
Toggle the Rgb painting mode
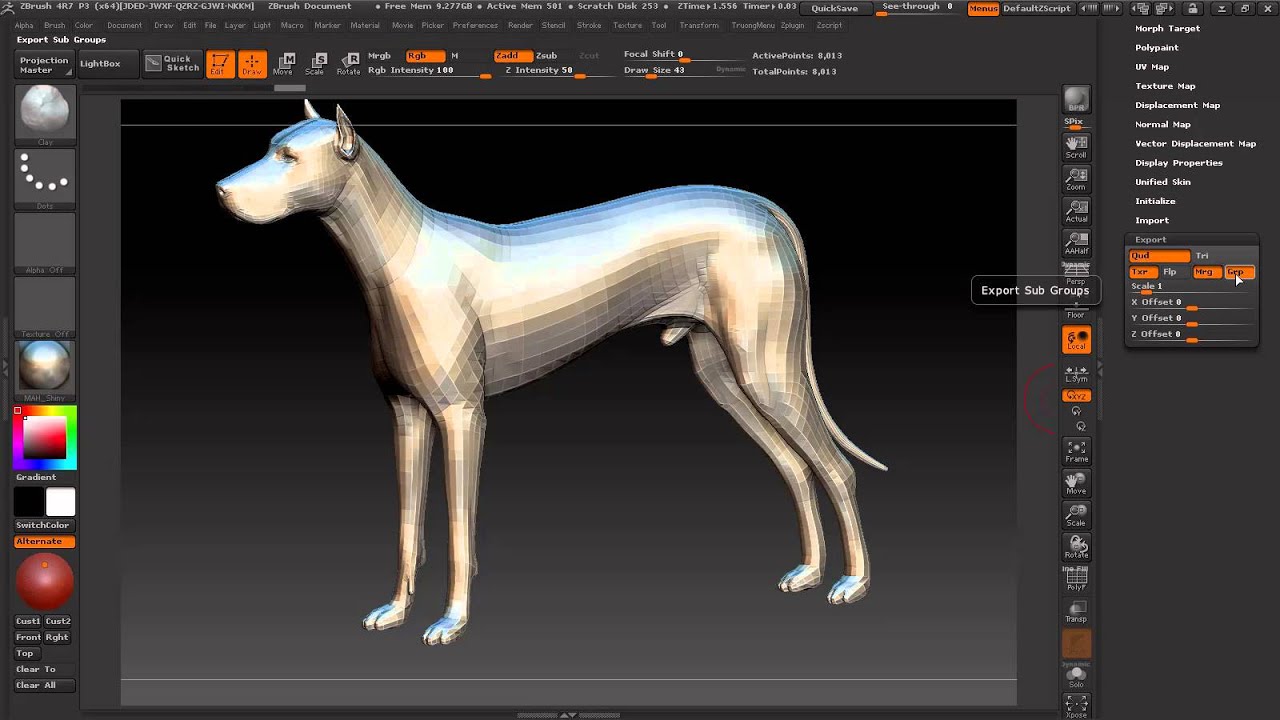[x=425, y=56]
